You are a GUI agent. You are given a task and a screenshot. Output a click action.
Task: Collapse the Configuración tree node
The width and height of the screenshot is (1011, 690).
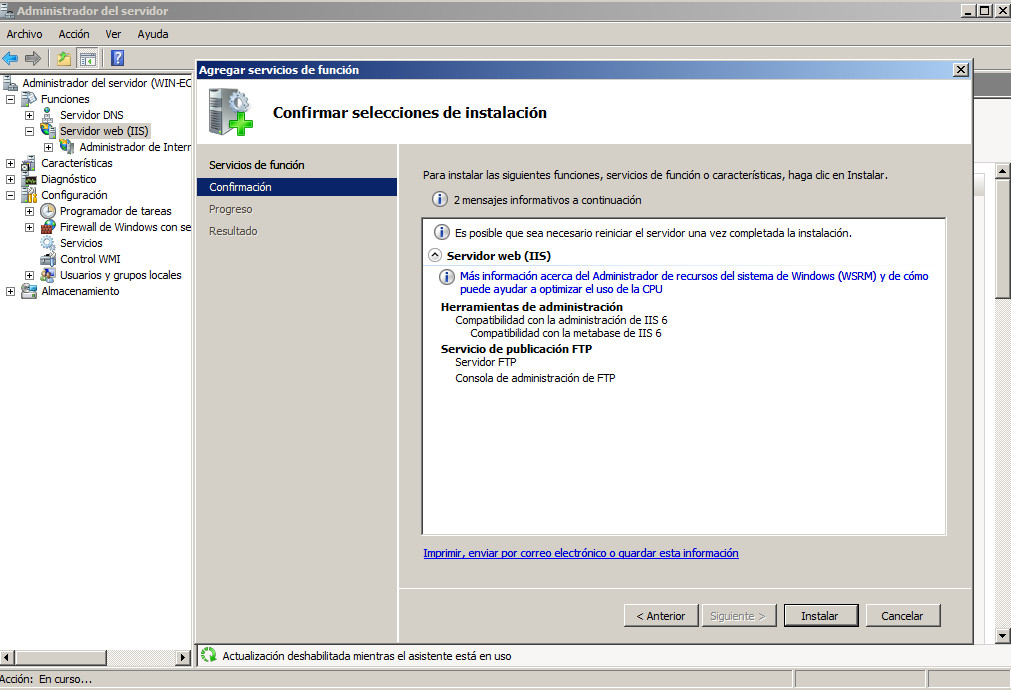11,195
